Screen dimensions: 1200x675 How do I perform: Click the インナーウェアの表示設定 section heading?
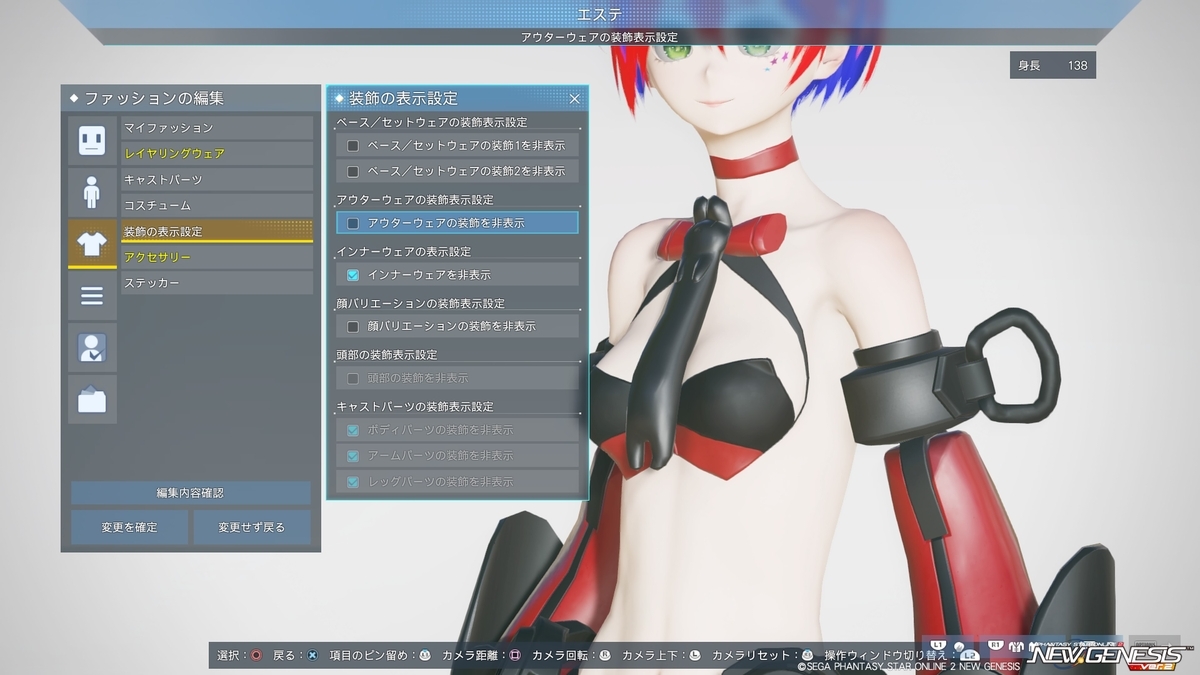coord(404,252)
